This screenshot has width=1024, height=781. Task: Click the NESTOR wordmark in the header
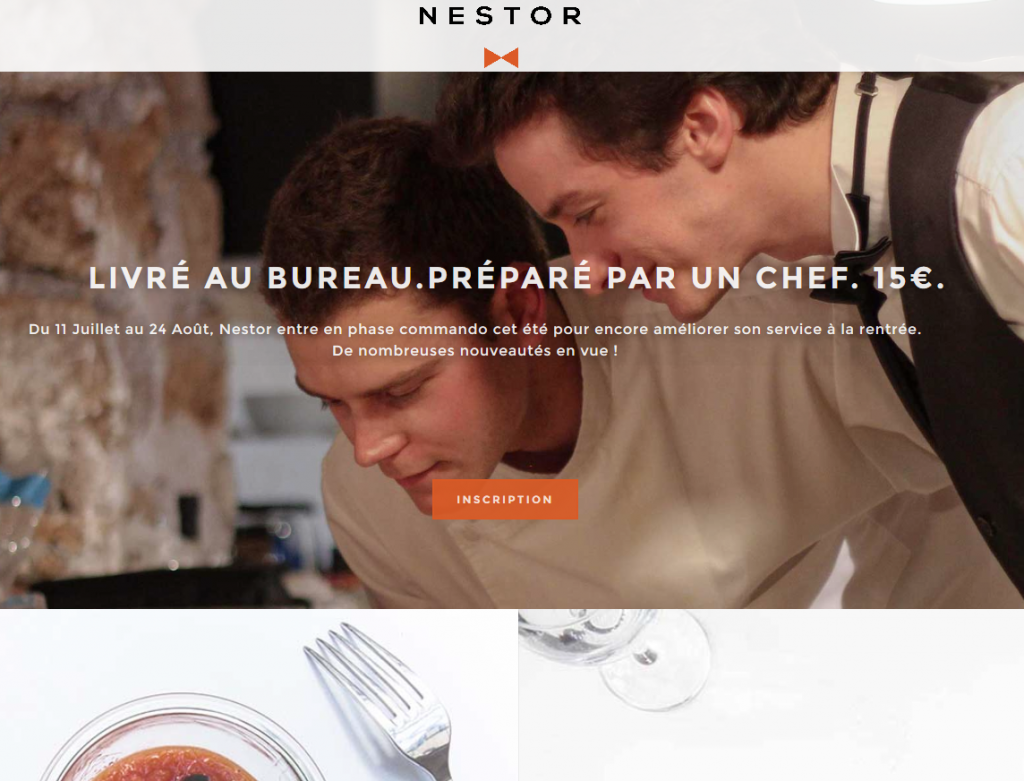pos(500,16)
